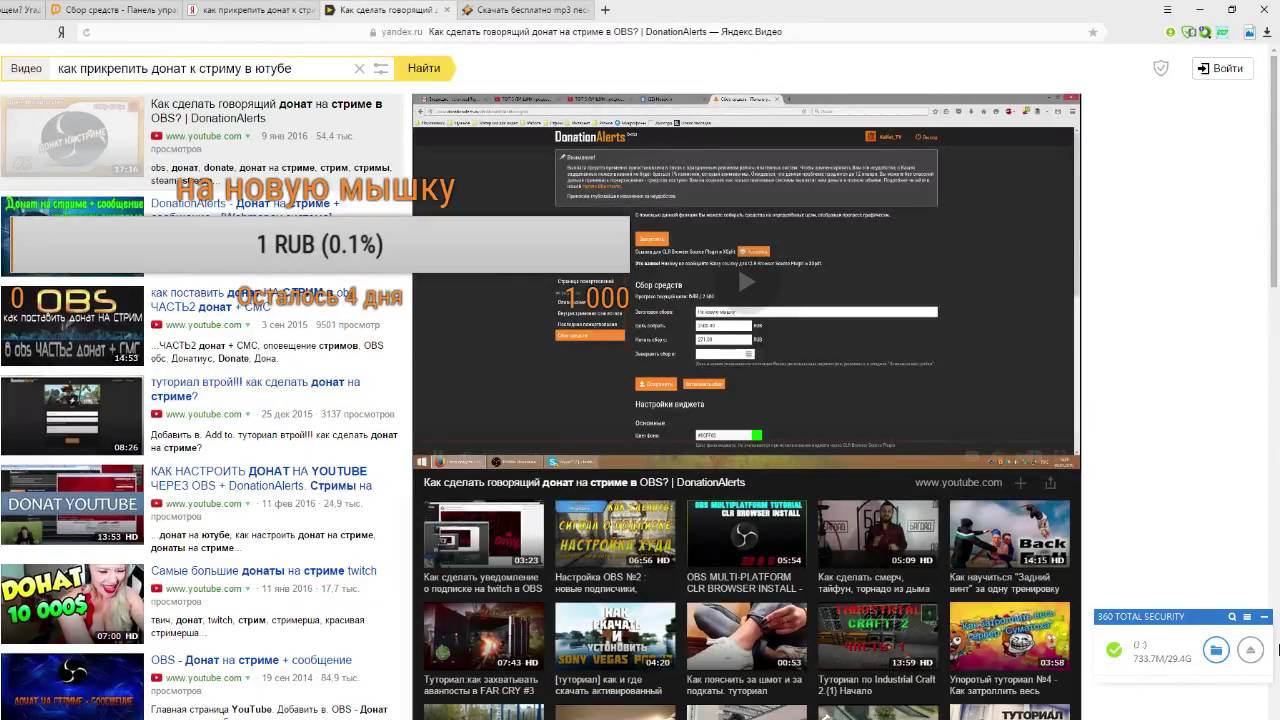
Task: Open 'туториал втрой!!! как сделать донат' link
Action: pyautogui.click(x=255, y=389)
